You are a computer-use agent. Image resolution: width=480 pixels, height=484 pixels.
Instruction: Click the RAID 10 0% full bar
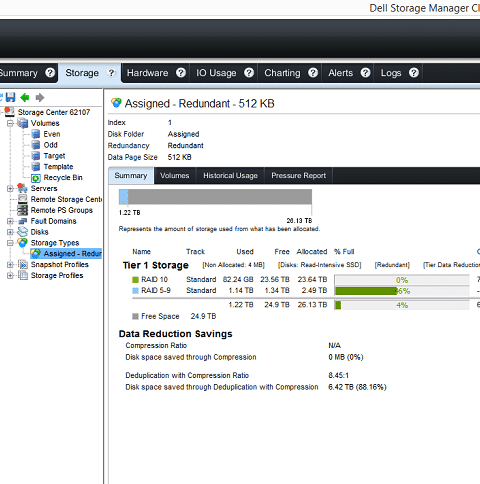pos(402,280)
